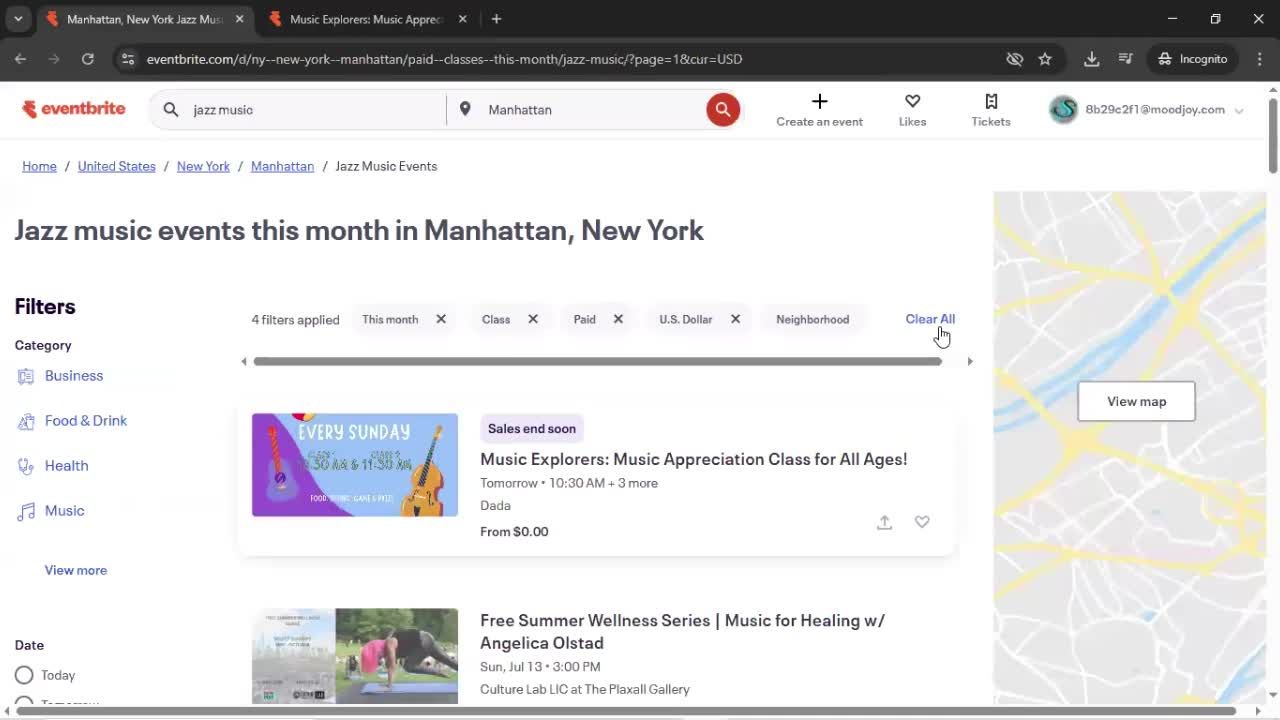Click the page vertical scrollbar
The width and height of the screenshot is (1280, 720).
tap(1272, 135)
